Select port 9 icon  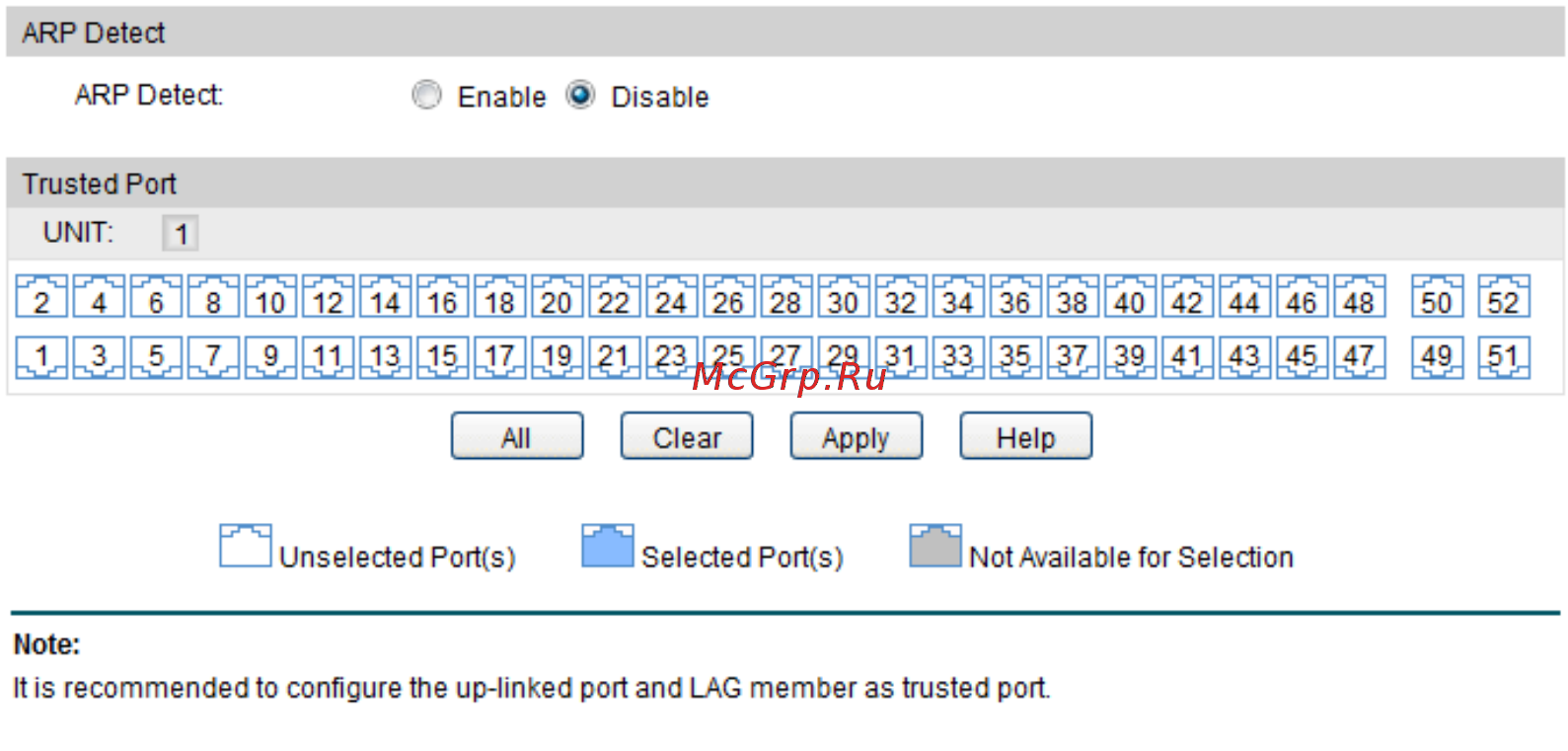[270, 358]
